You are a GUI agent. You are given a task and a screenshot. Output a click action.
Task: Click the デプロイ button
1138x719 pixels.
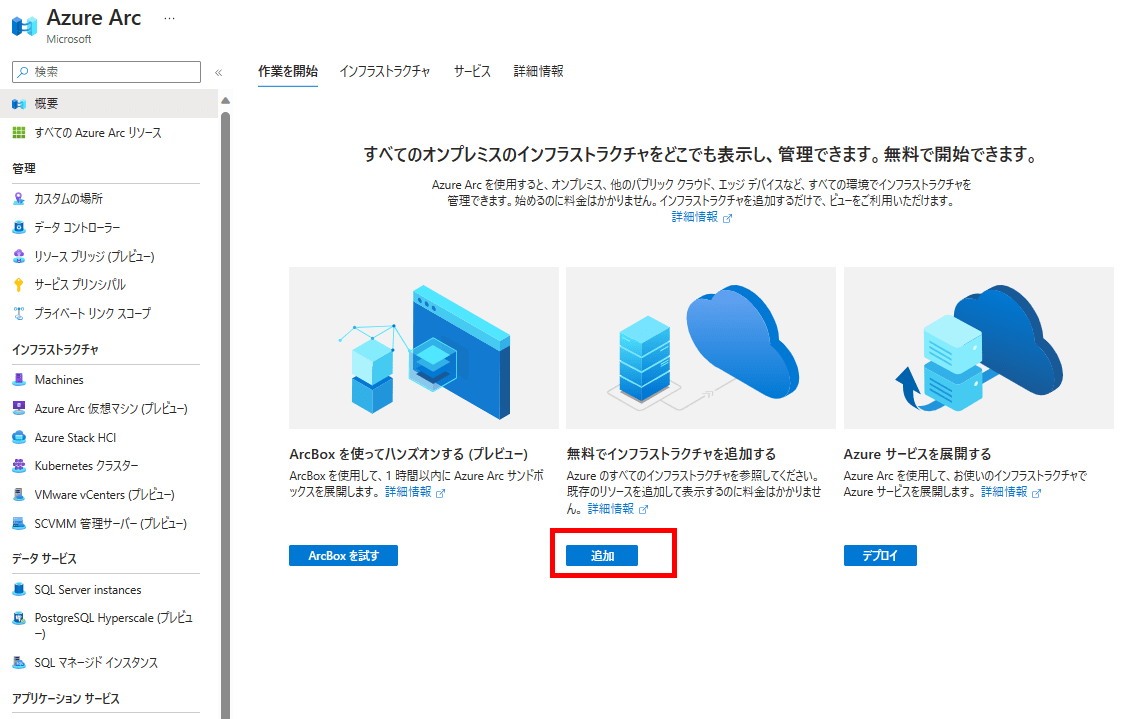[880, 556]
